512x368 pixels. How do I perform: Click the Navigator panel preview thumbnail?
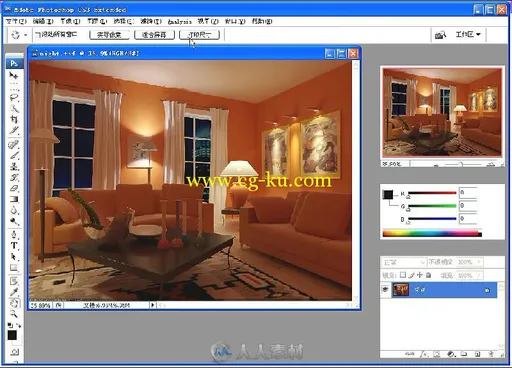coord(442,112)
